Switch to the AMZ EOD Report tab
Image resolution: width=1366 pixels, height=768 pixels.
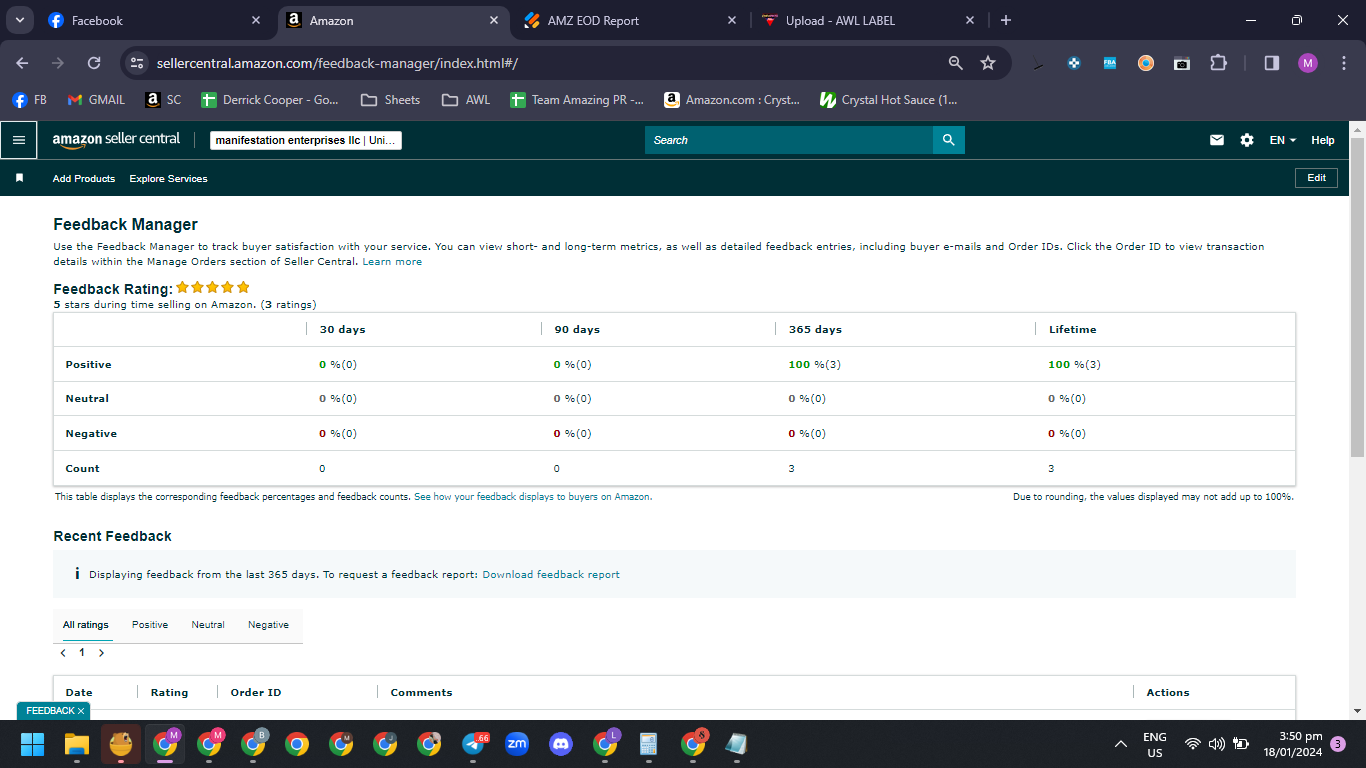point(631,20)
